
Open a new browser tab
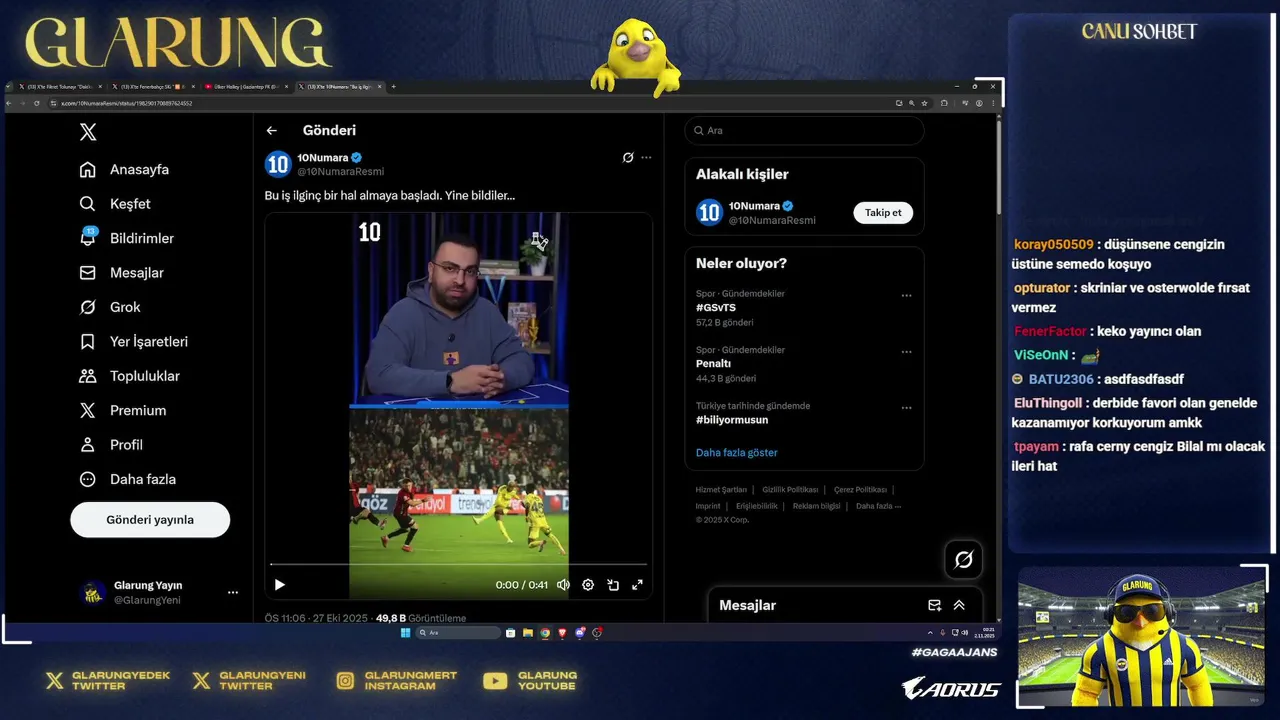tap(393, 87)
